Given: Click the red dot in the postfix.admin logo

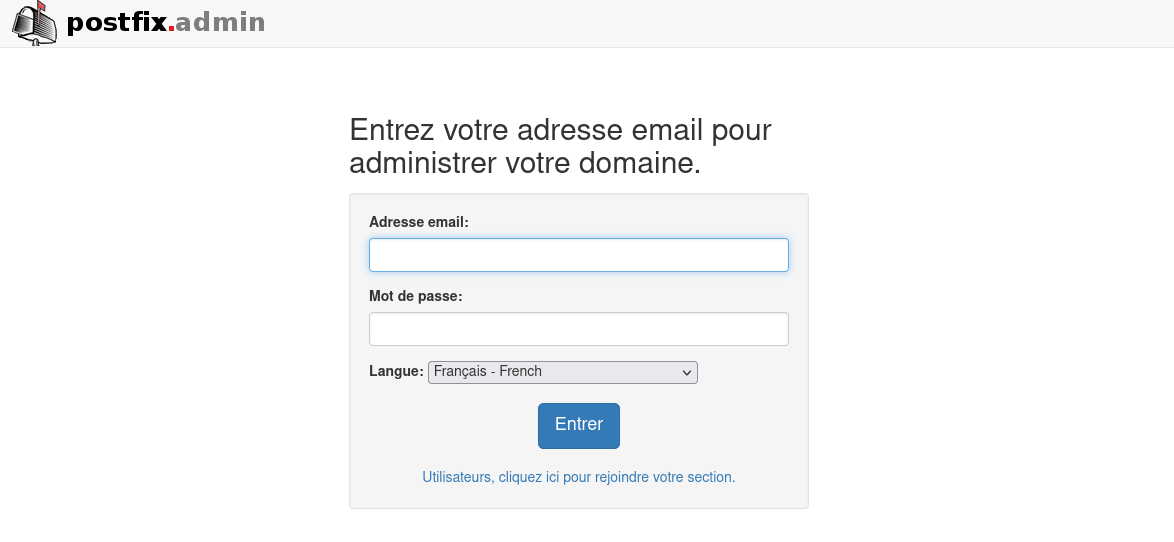Looking at the screenshot, I should pos(171,29).
